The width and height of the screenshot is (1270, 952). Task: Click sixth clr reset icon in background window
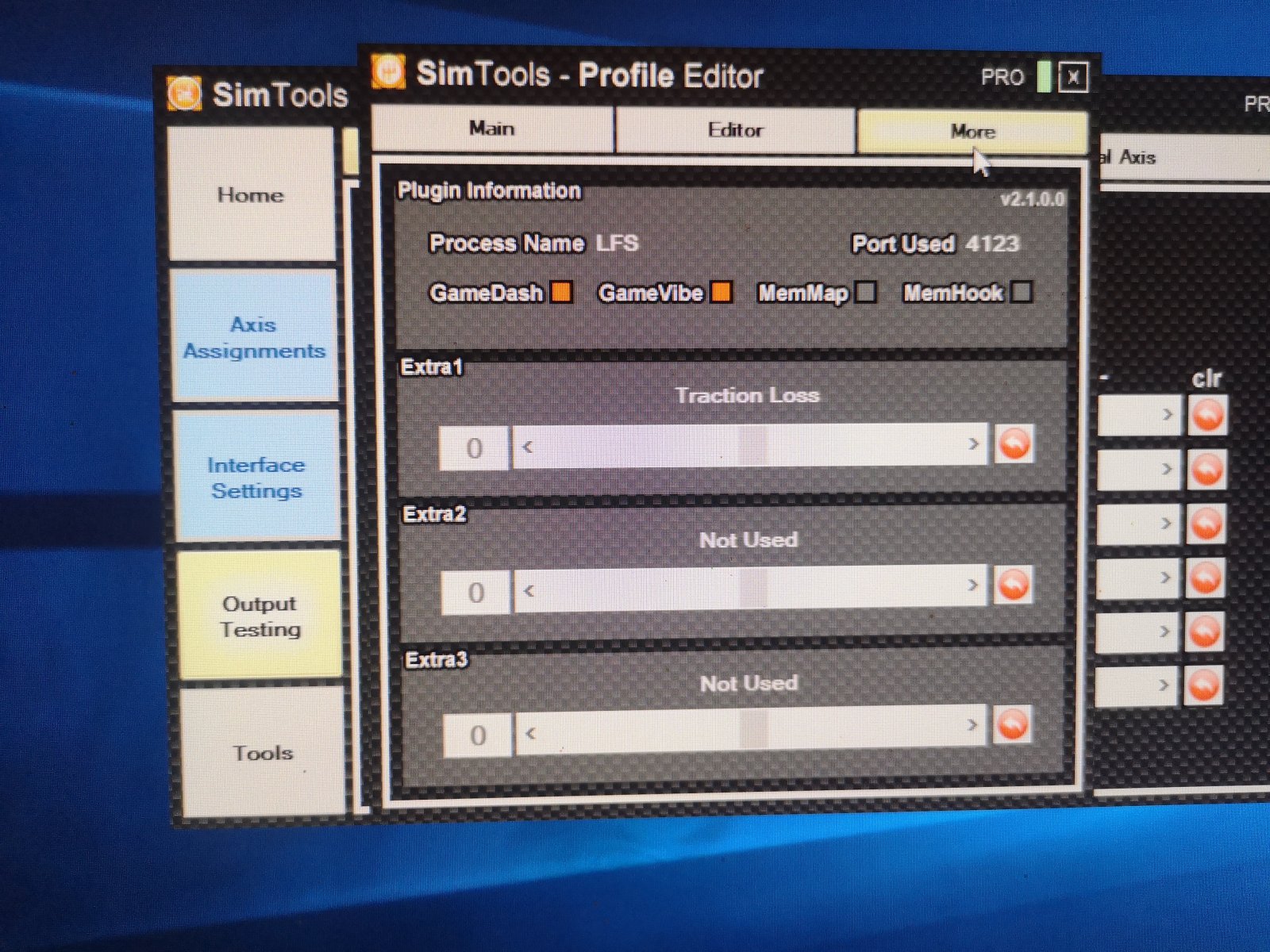1203,685
